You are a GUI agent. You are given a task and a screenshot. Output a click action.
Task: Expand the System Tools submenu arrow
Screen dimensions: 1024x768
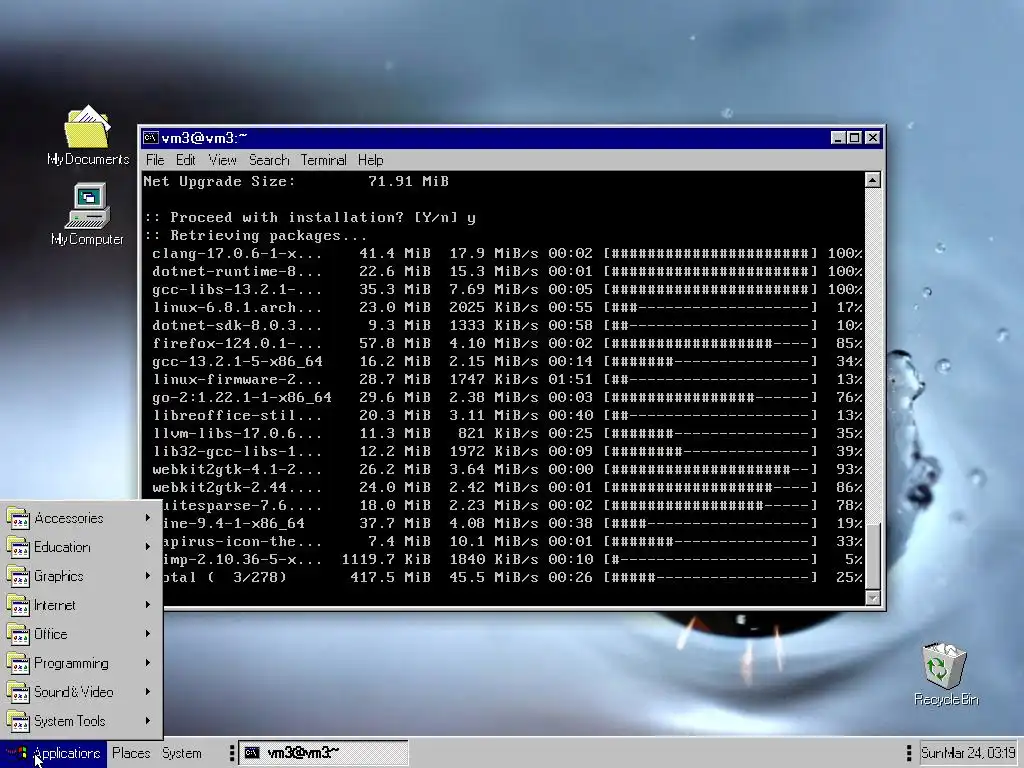(x=148, y=720)
